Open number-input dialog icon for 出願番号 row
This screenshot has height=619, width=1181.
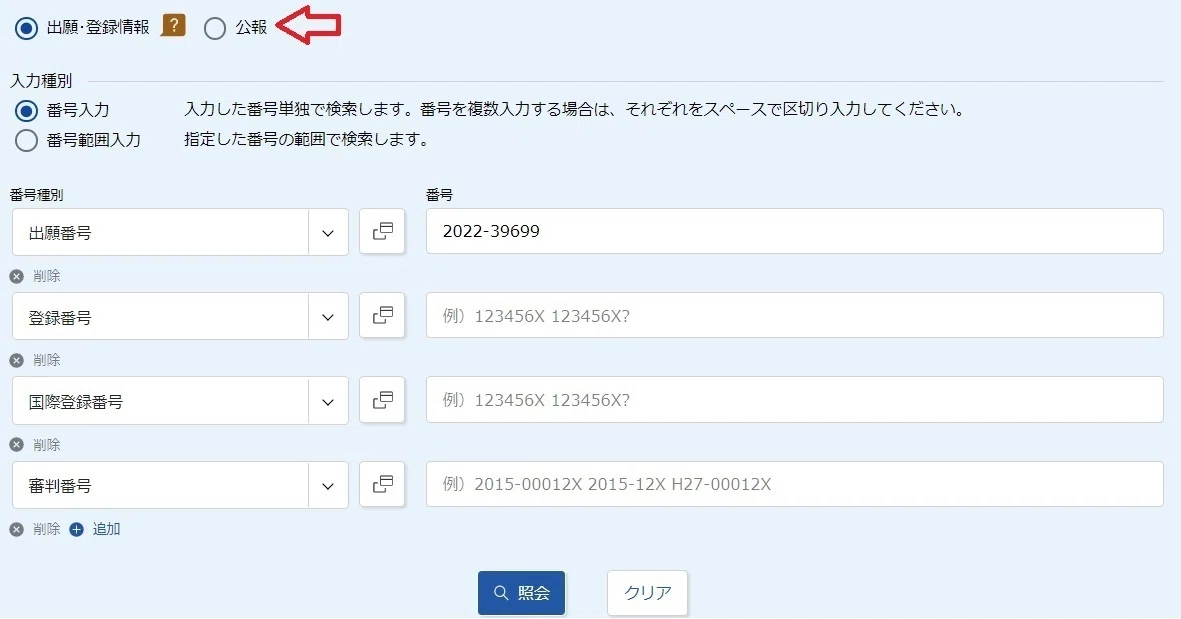(383, 231)
